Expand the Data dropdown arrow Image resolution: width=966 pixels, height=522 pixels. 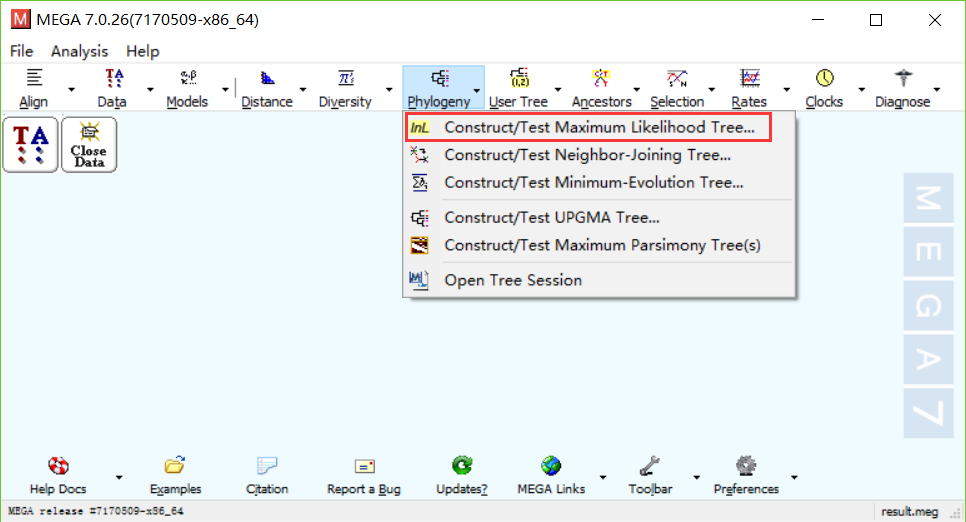150,89
